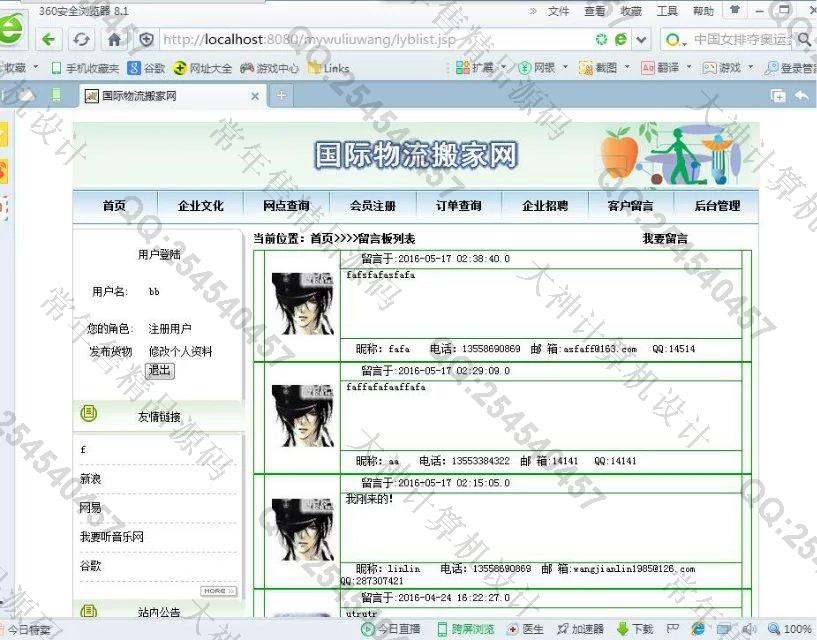The height and width of the screenshot is (640, 817).
Task: Click the skin shirt icon in the title bar
Action: pos(735,10)
